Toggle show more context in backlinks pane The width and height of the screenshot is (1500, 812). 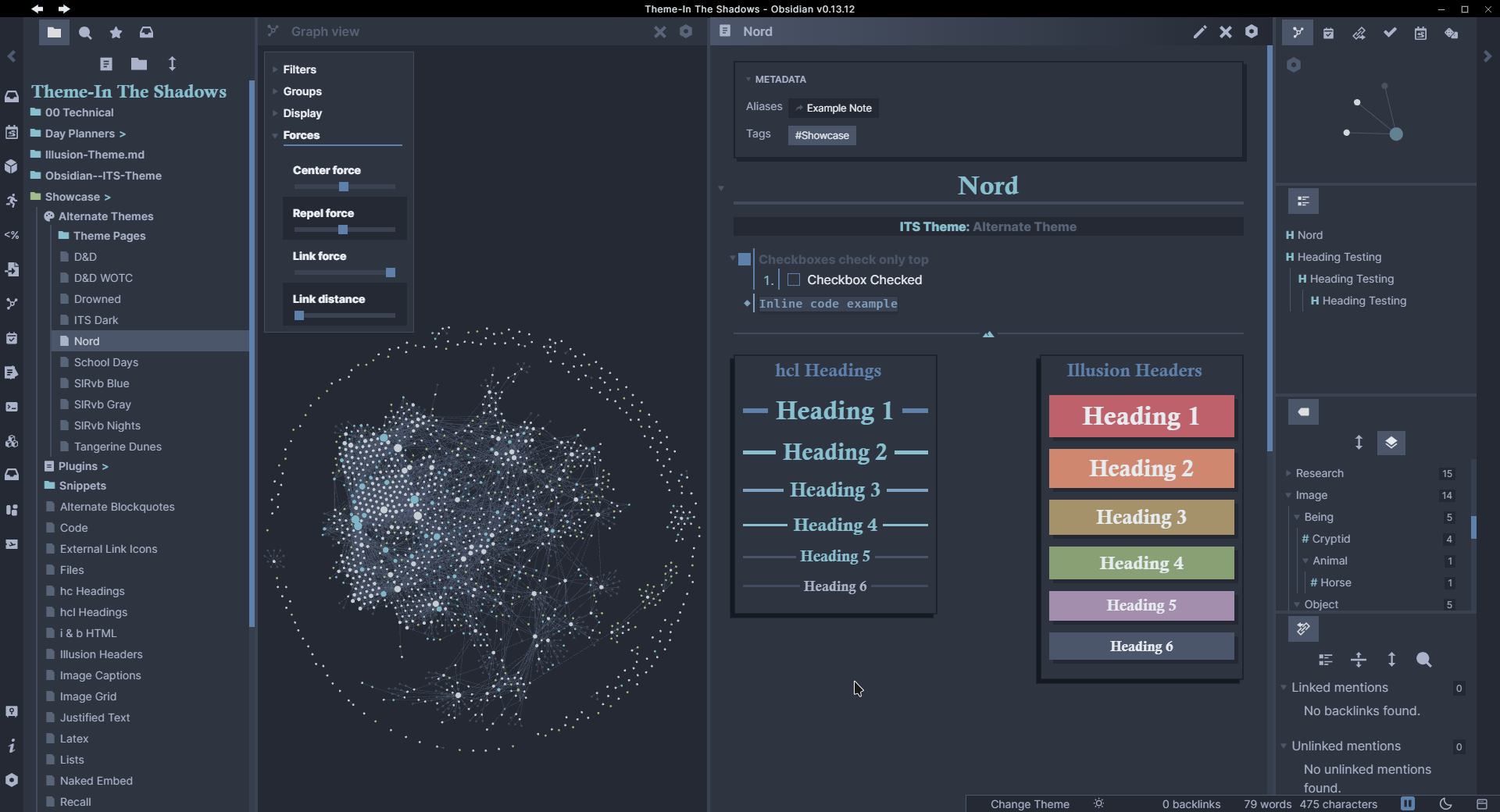(1359, 660)
